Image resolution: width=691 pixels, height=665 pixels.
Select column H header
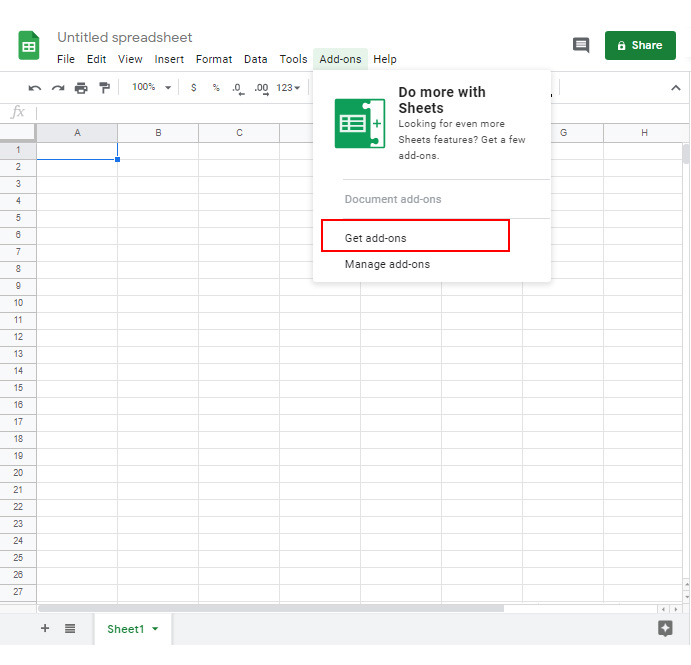point(644,133)
